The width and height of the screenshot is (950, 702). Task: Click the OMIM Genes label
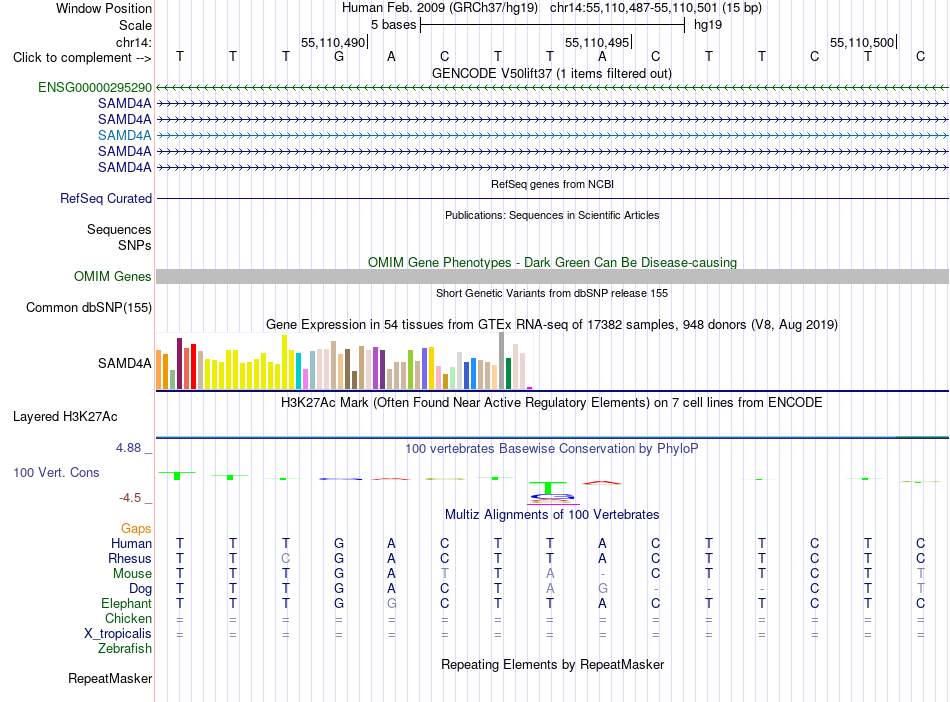[x=113, y=277]
